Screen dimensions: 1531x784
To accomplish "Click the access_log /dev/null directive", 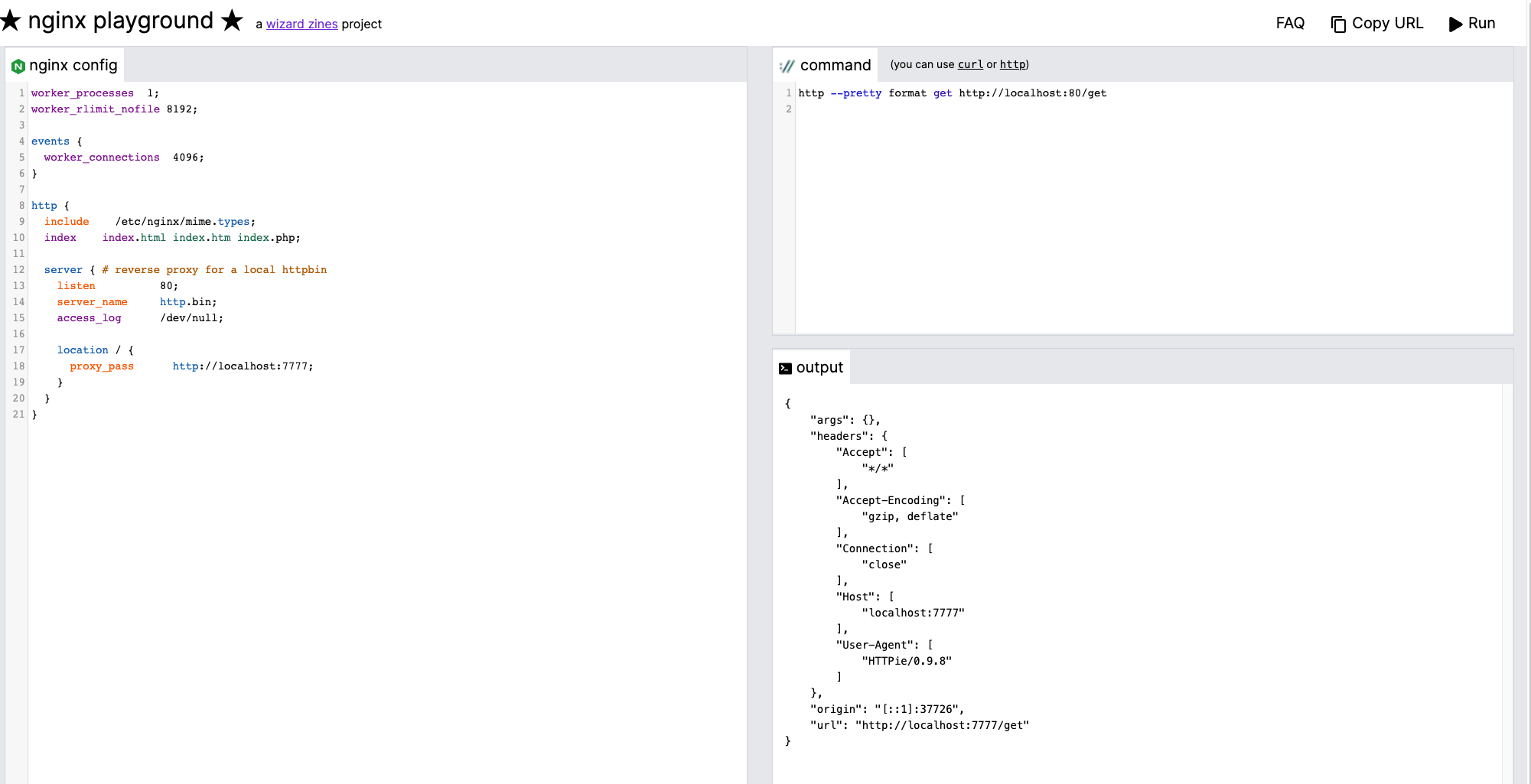I will coord(140,318).
